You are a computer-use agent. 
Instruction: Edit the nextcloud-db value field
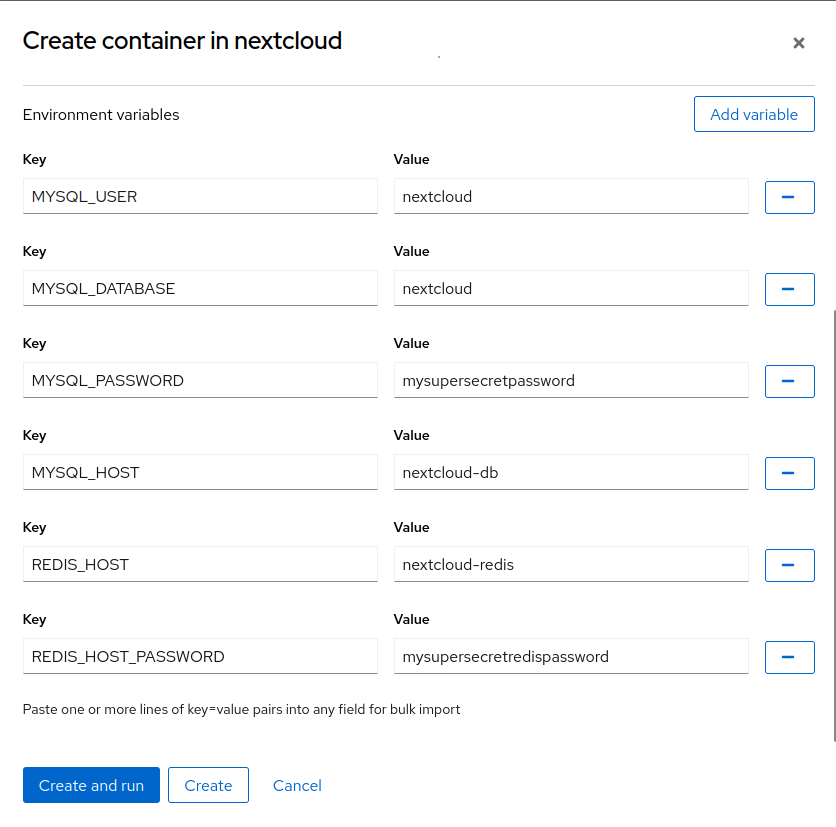click(571, 473)
